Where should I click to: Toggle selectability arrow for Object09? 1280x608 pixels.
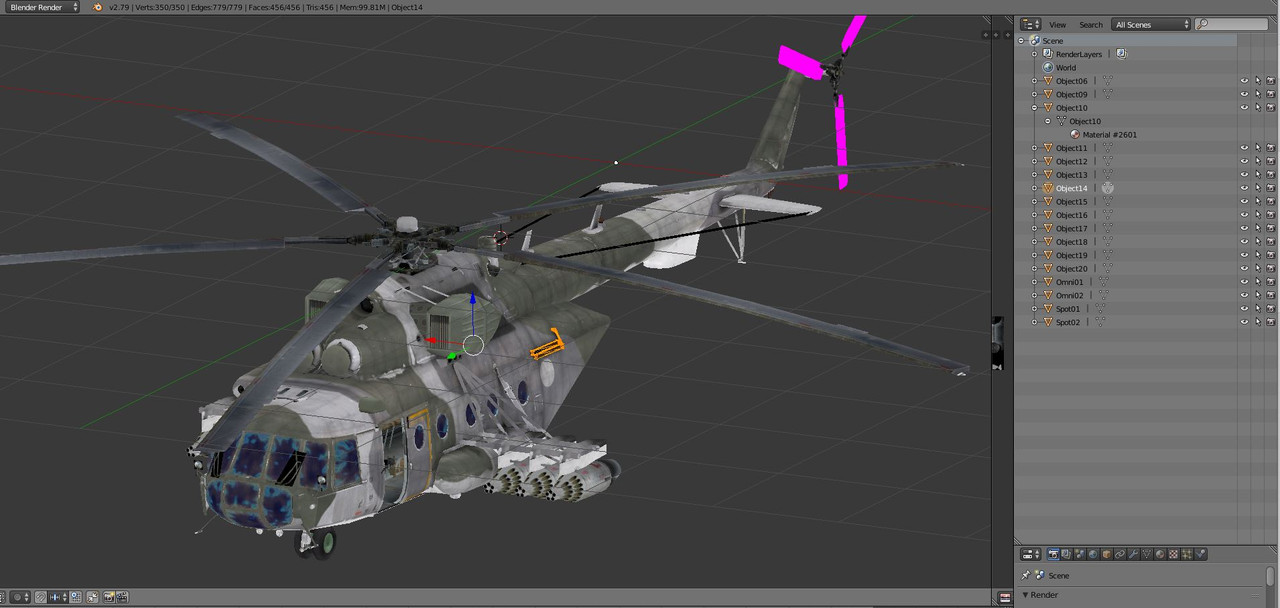pos(1258,94)
